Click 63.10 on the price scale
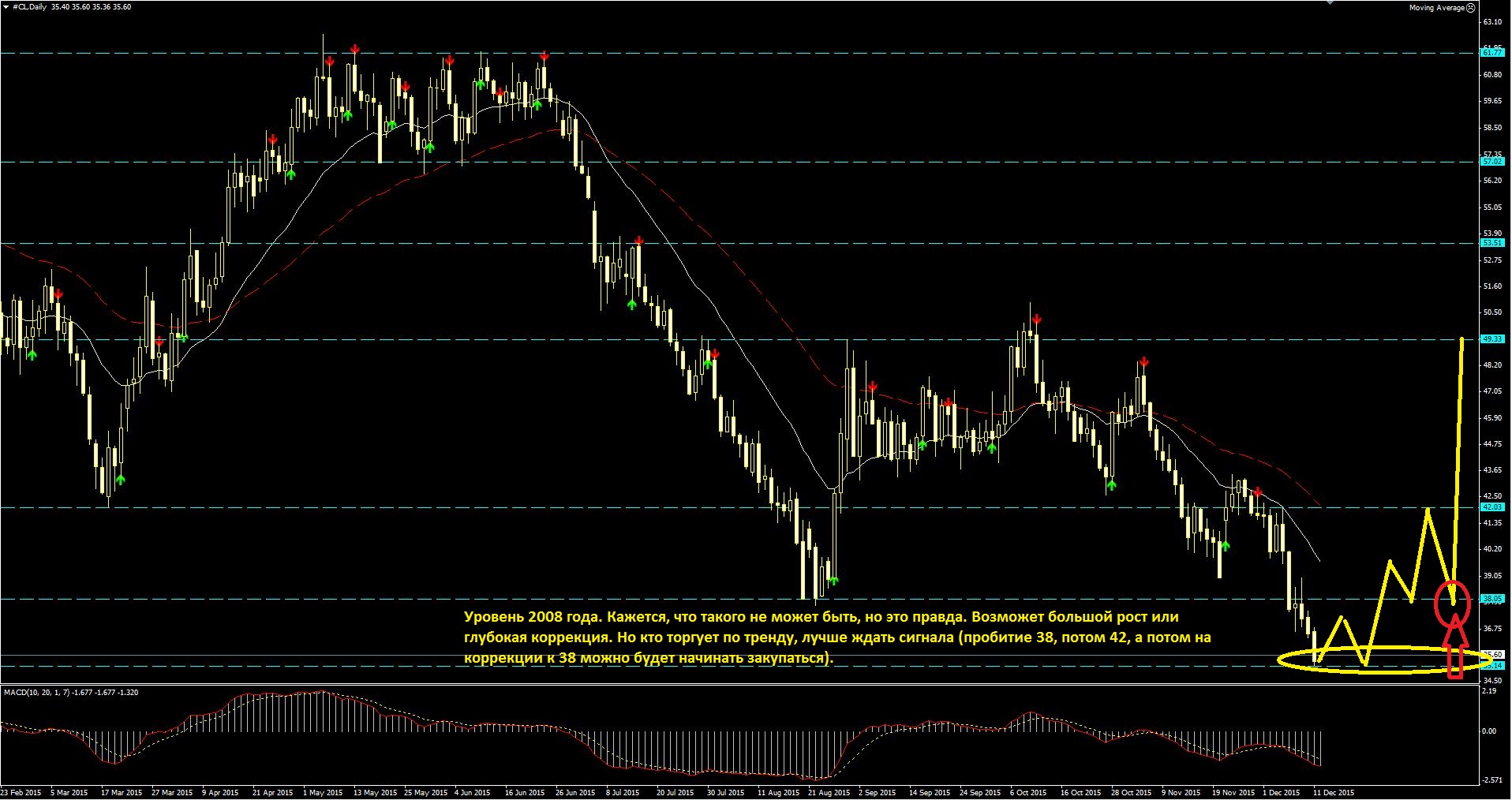1512x800 pixels. point(1492,23)
